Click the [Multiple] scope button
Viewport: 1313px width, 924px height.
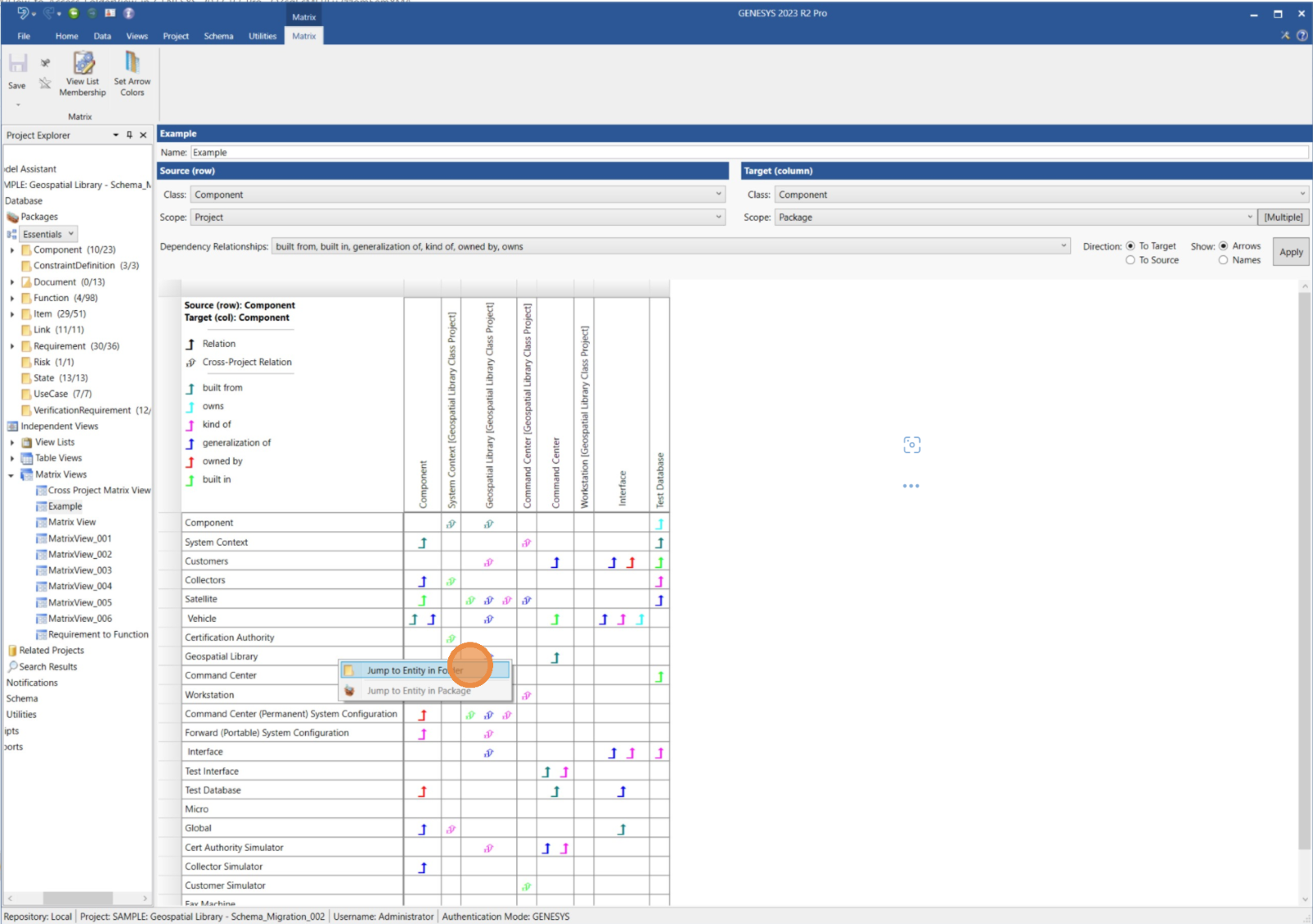1283,217
